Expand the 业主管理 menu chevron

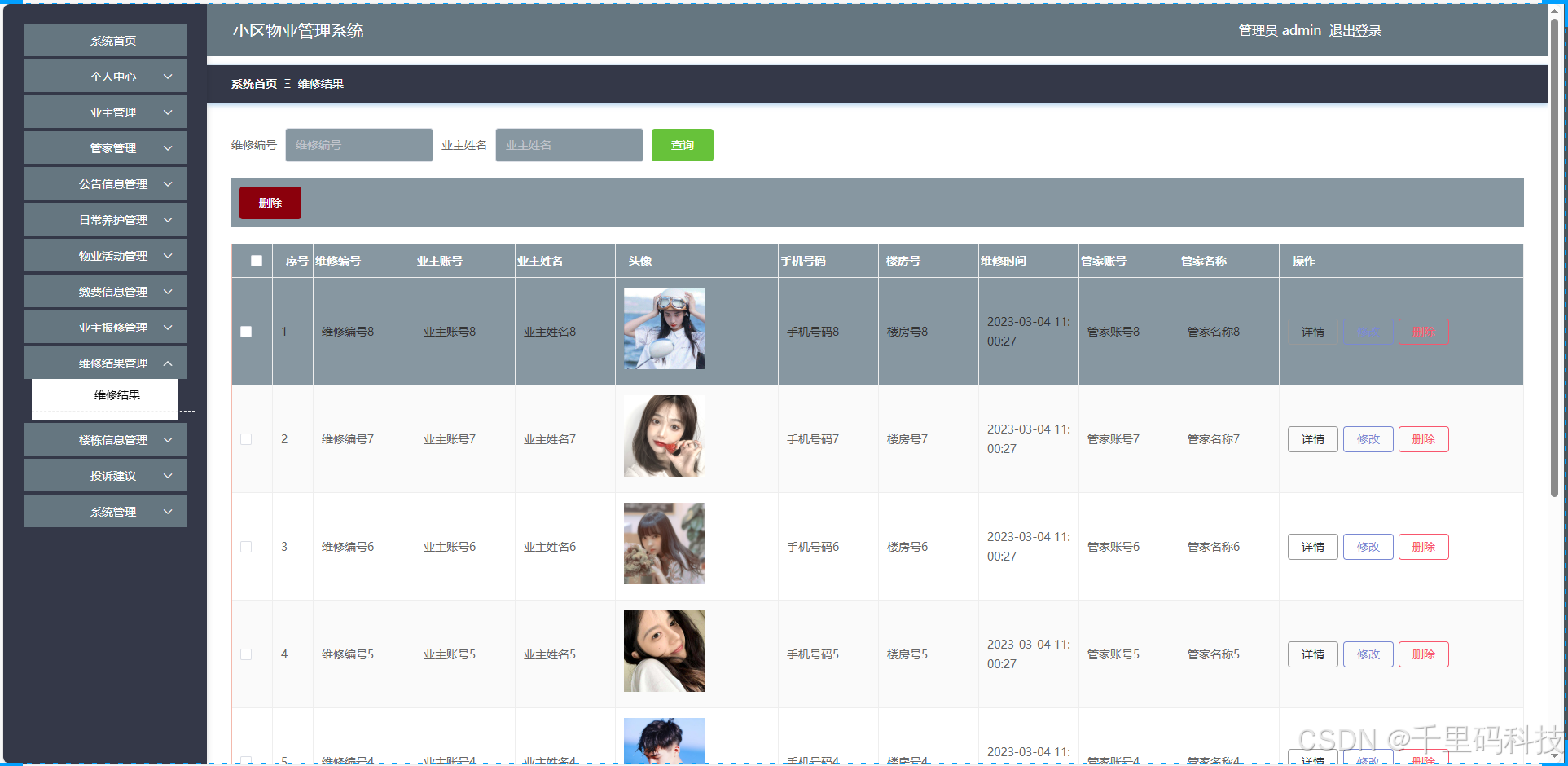[168, 112]
